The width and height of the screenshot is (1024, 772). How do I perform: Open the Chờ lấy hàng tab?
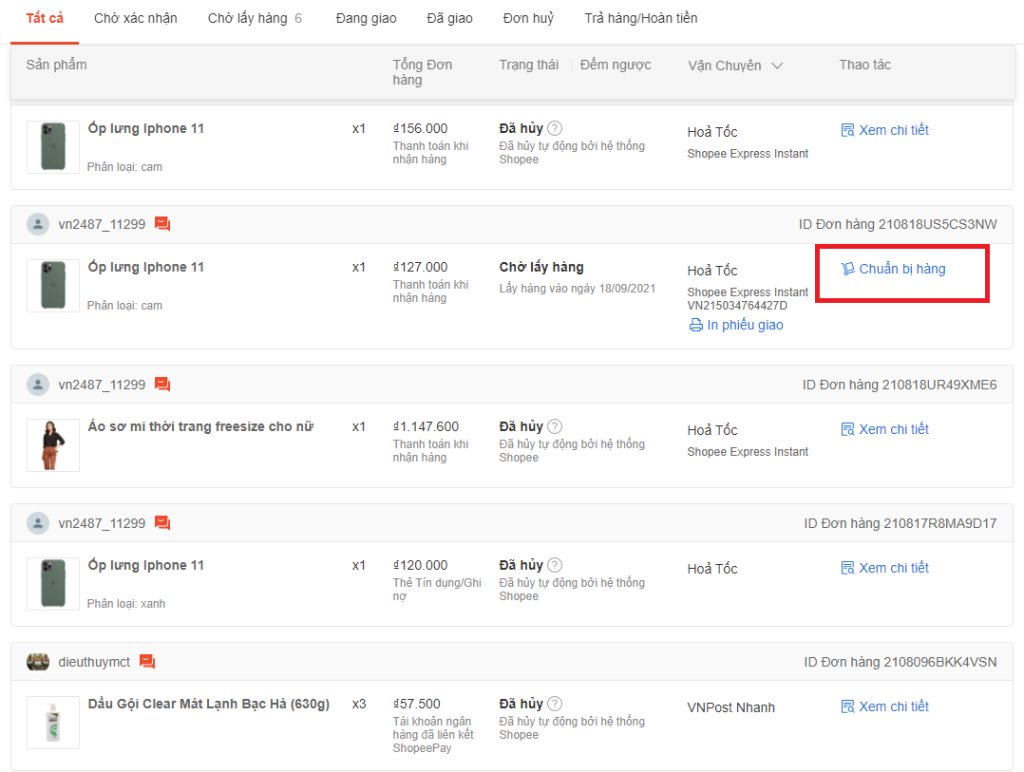(x=254, y=18)
